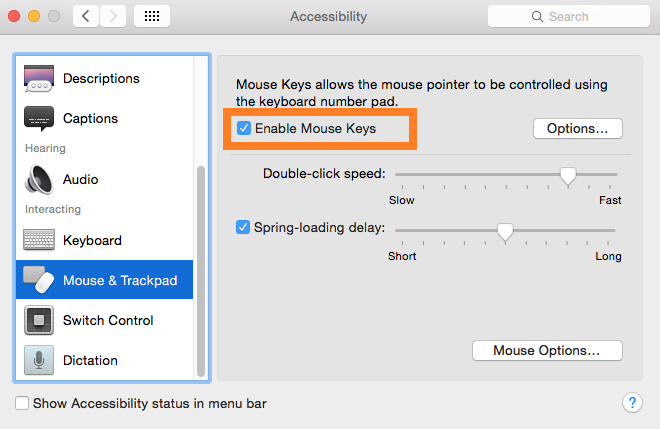Click the sidebar list scrollbar
Screen dimensions: 660x429
(x=203, y=270)
